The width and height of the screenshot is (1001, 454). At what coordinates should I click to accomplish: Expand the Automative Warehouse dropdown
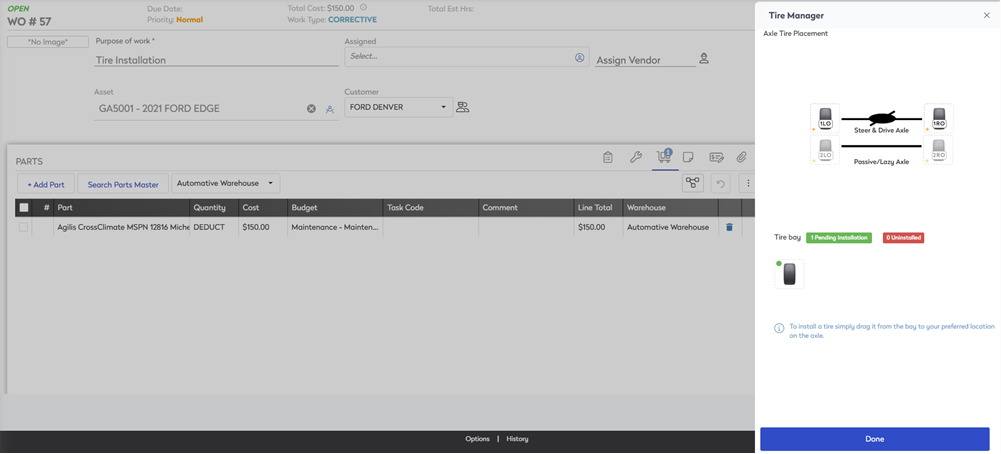click(x=225, y=183)
